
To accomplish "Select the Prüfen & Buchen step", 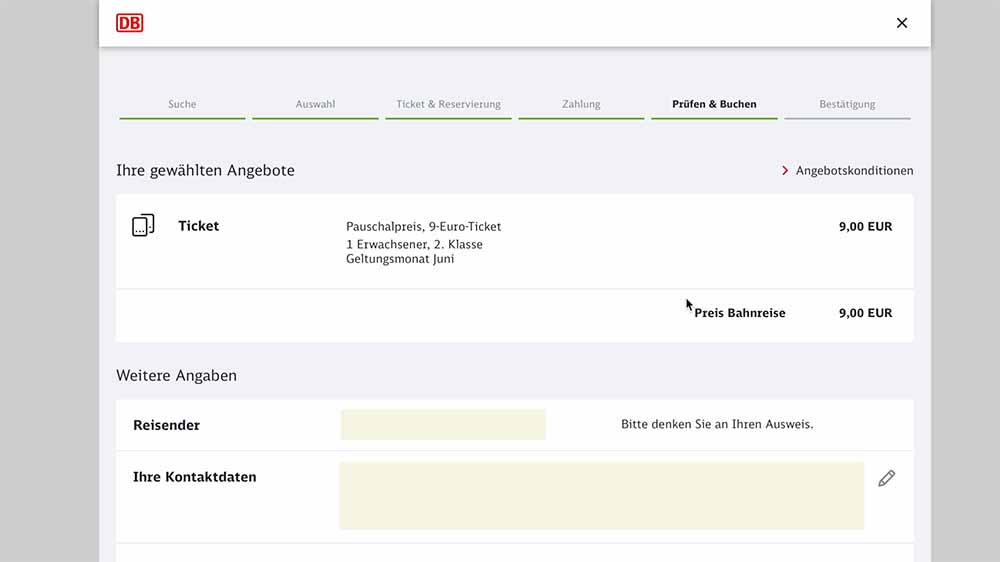I will tap(714, 104).
